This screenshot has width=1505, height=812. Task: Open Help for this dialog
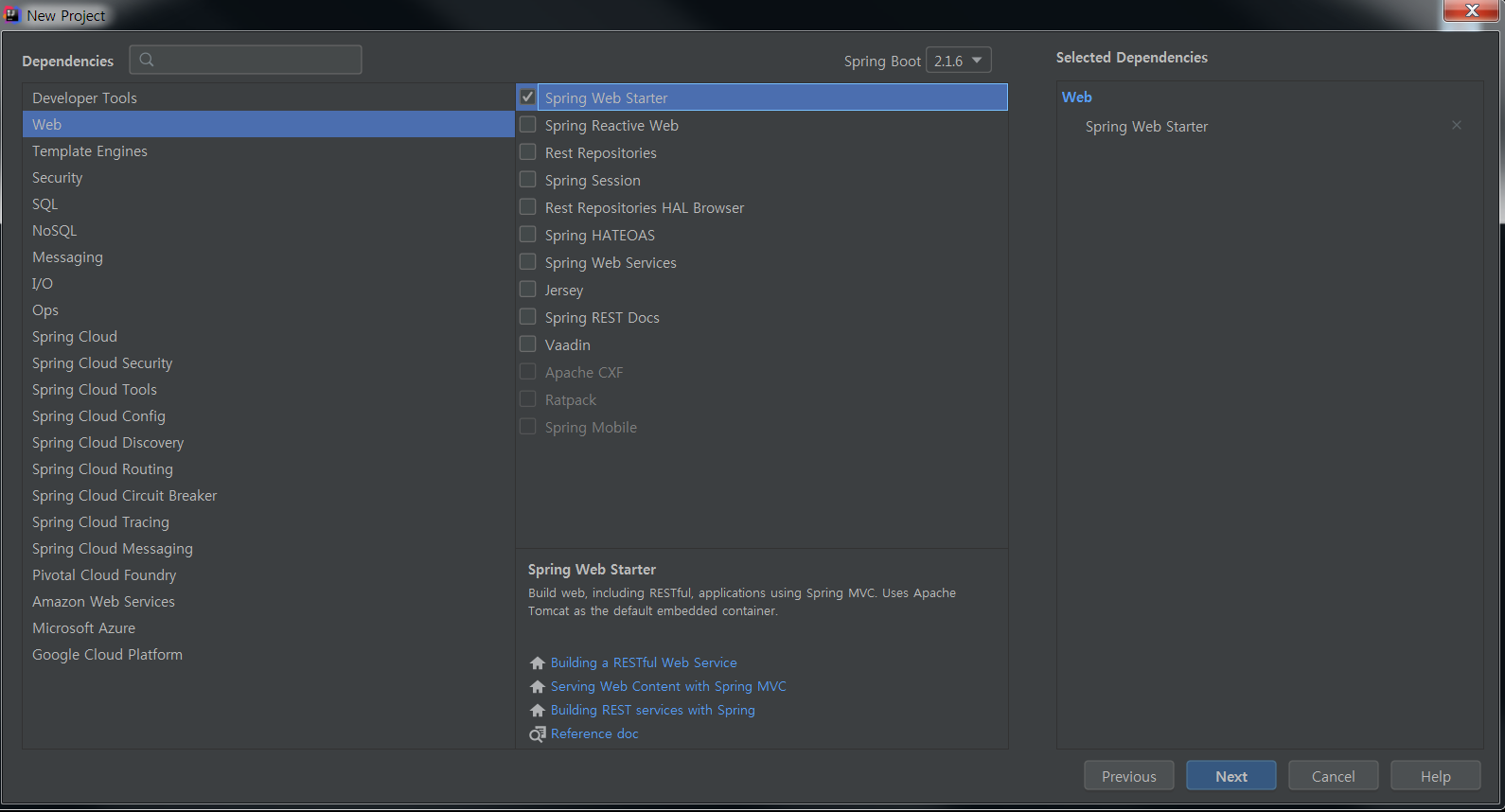(1436, 775)
